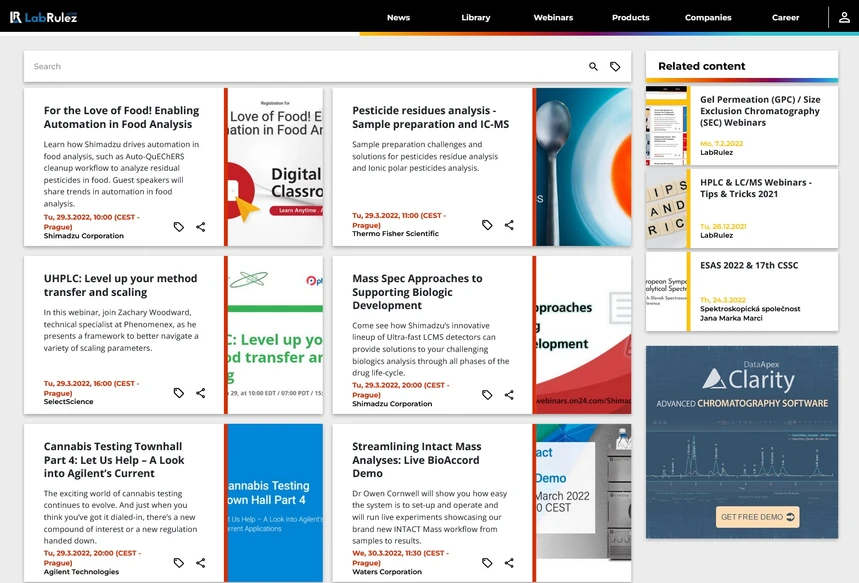This screenshot has height=583, width=859.
Task: Open Cannabis Testing Townhall Part 4 title
Action: click(114, 460)
